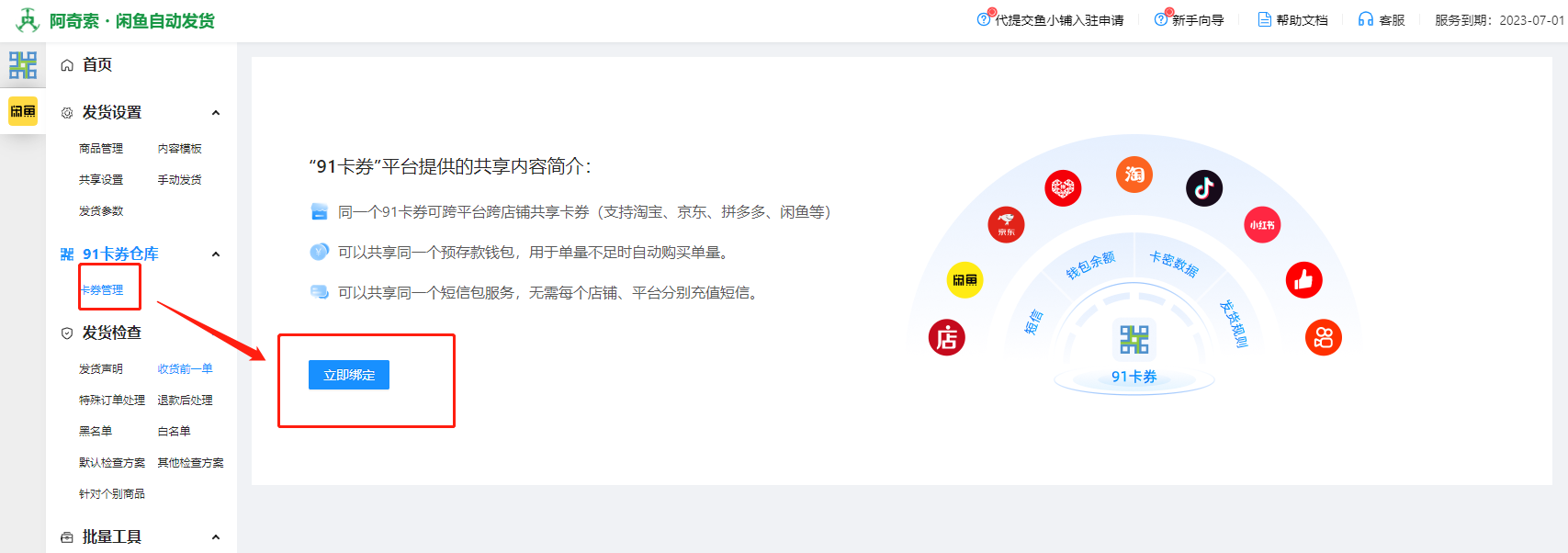Click the 短信 label in diagram
1568x553 pixels.
tap(1033, 322)
